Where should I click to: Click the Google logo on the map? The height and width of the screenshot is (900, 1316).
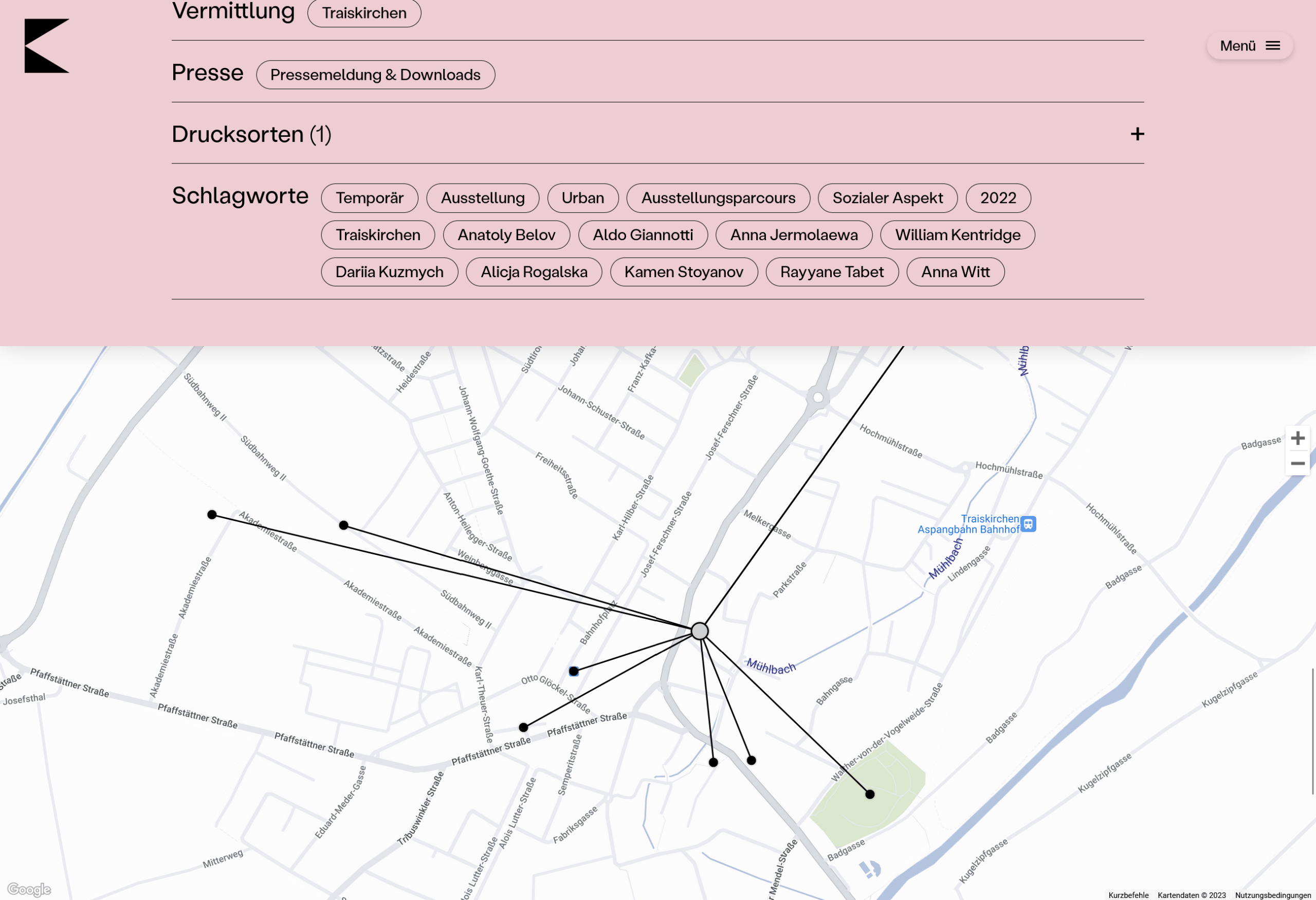click(29, 889)
